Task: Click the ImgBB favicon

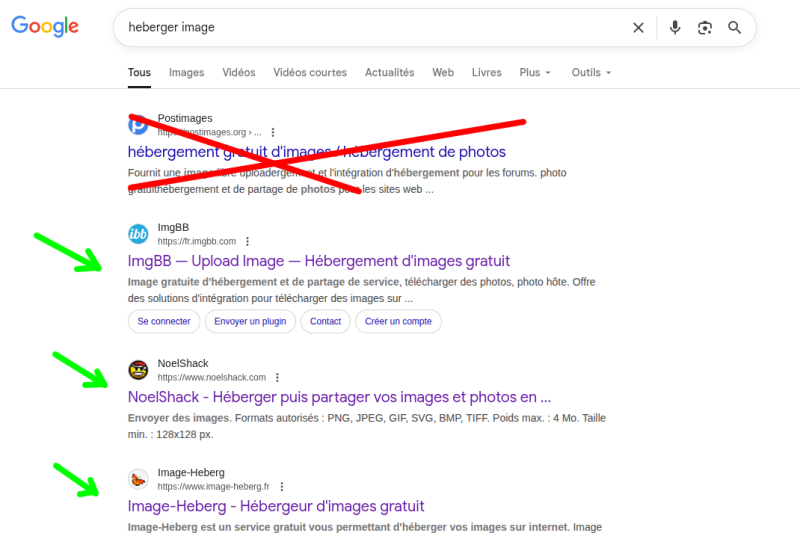Action: point(138,234)
